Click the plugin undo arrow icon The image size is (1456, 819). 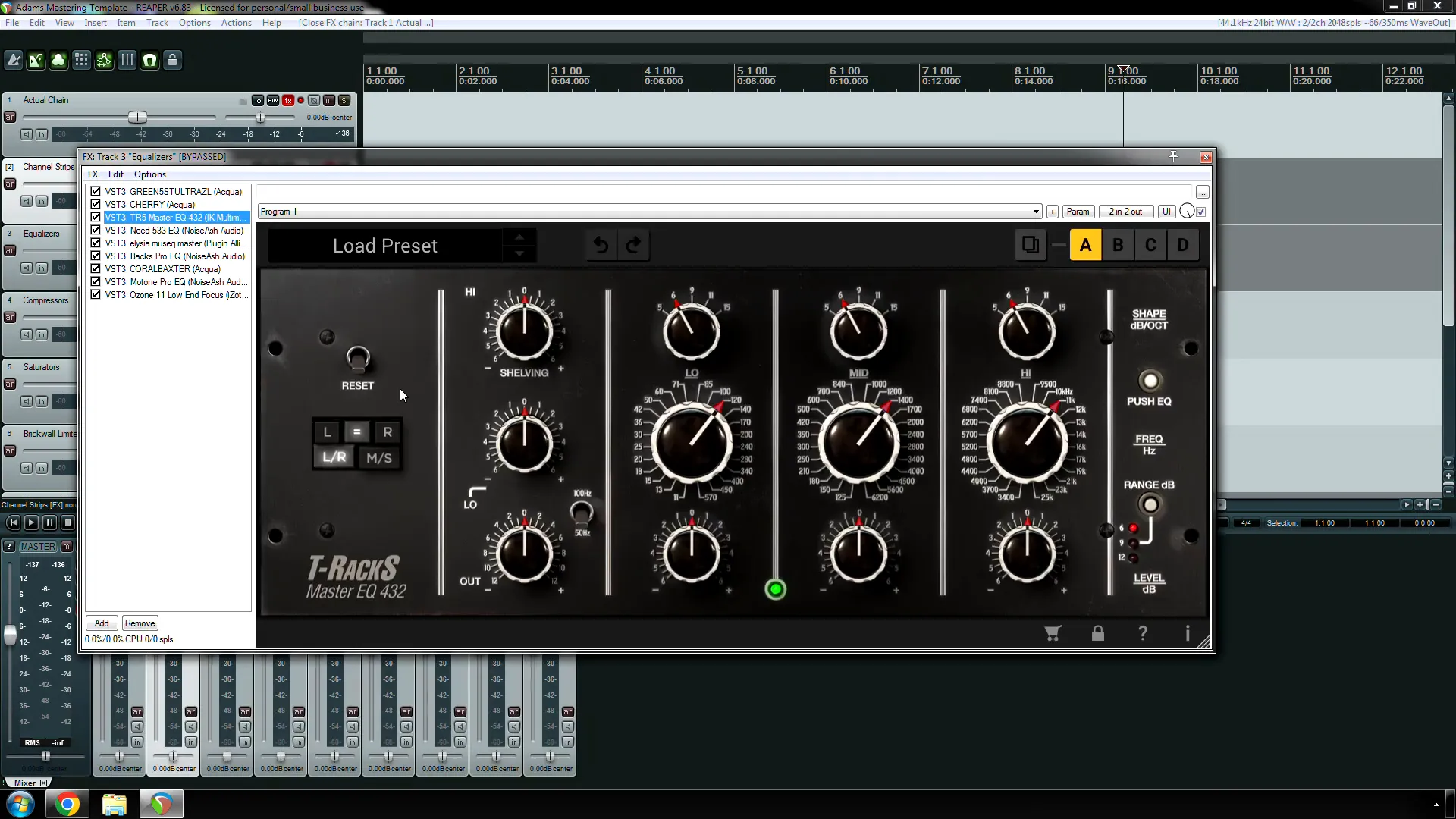pyautogui.click(x=601, y=246)
